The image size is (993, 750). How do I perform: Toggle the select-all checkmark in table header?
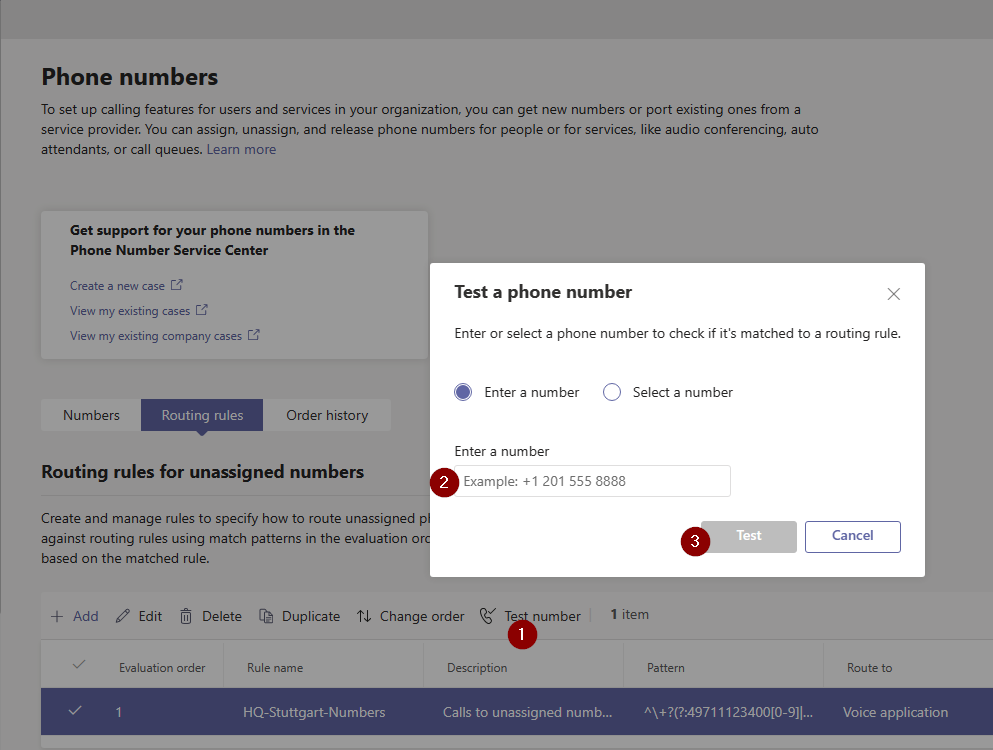(x=79, y=666)
